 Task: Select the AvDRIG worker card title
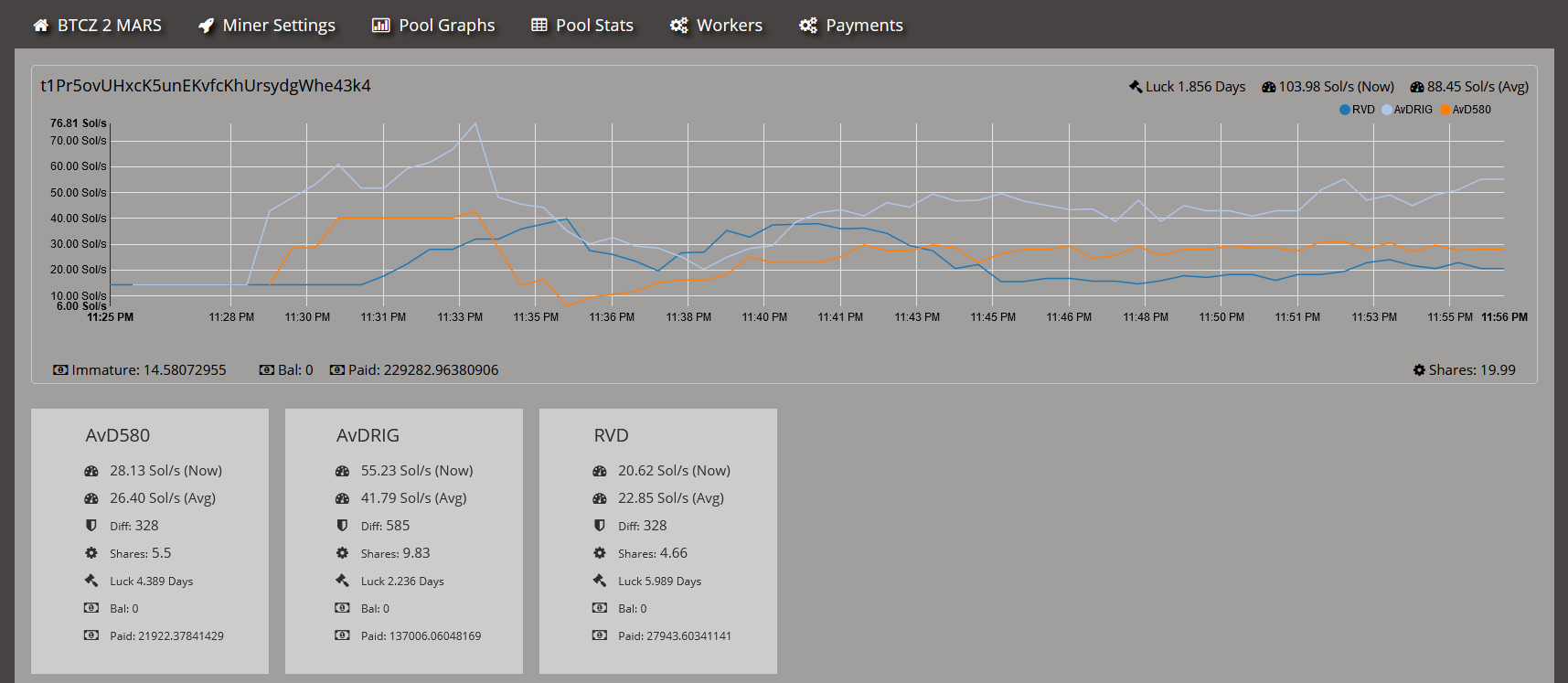point(368,436)
